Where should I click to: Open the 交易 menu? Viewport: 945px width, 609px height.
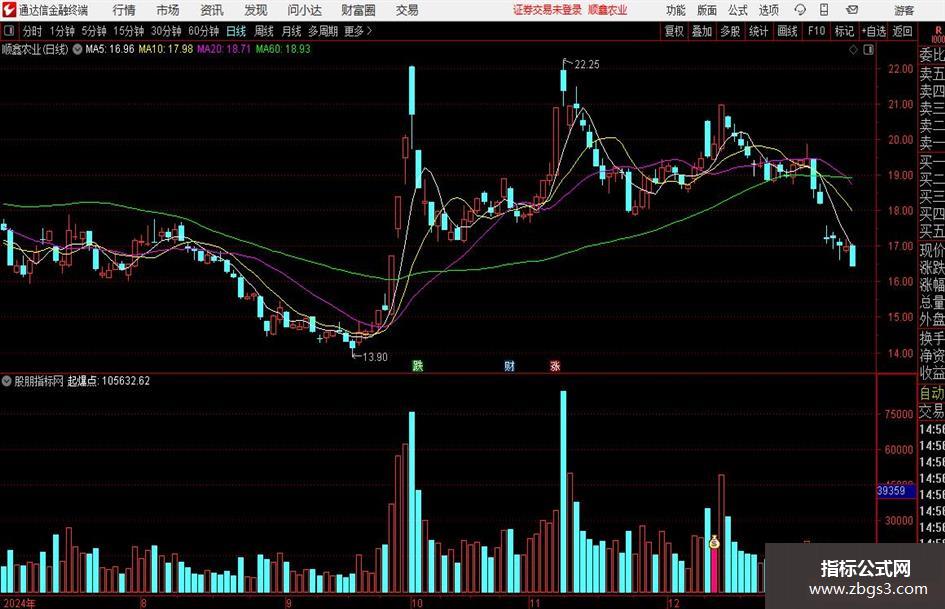[x=407, y=10]
